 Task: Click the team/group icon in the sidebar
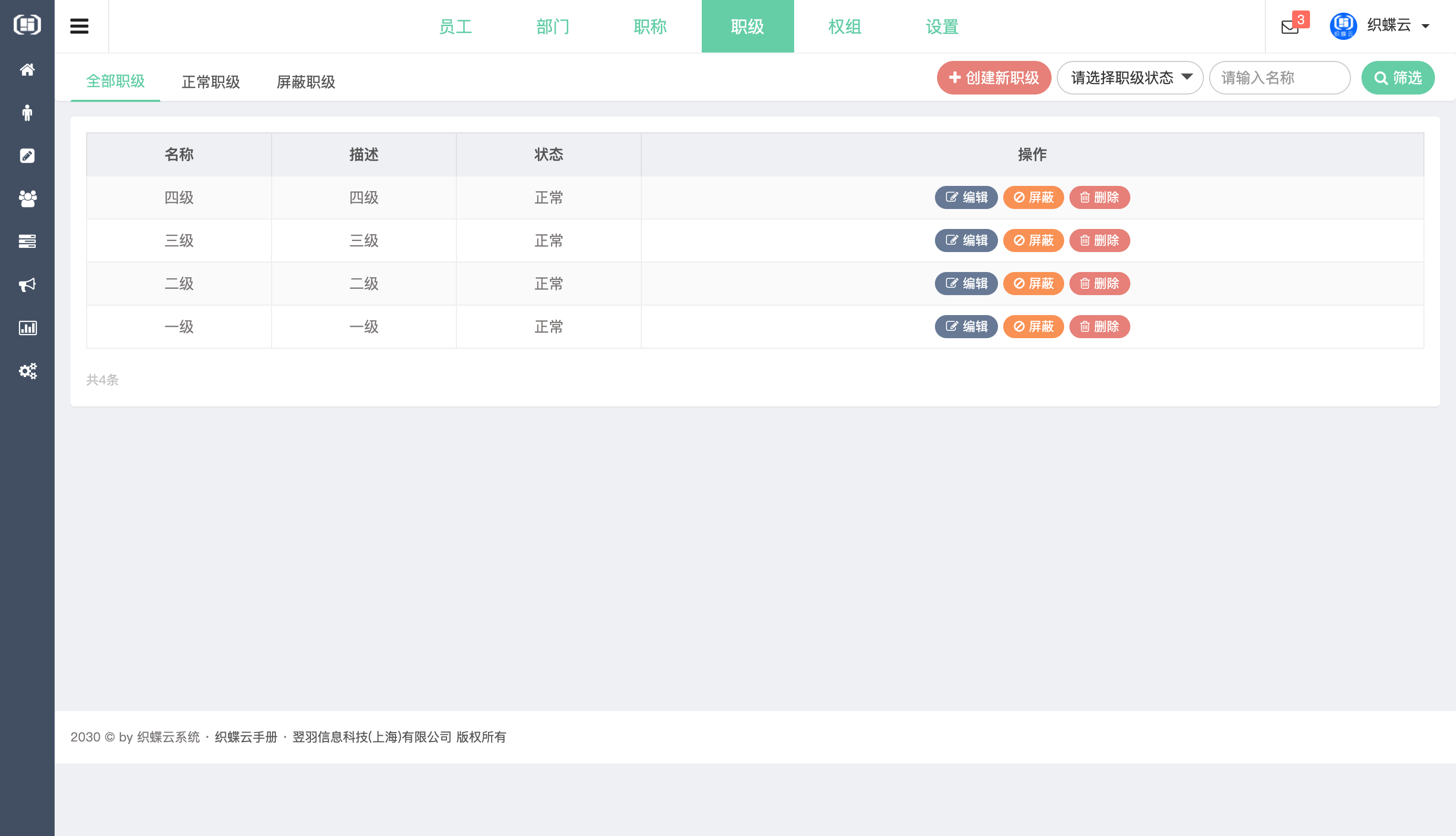(x=27, y=198)
